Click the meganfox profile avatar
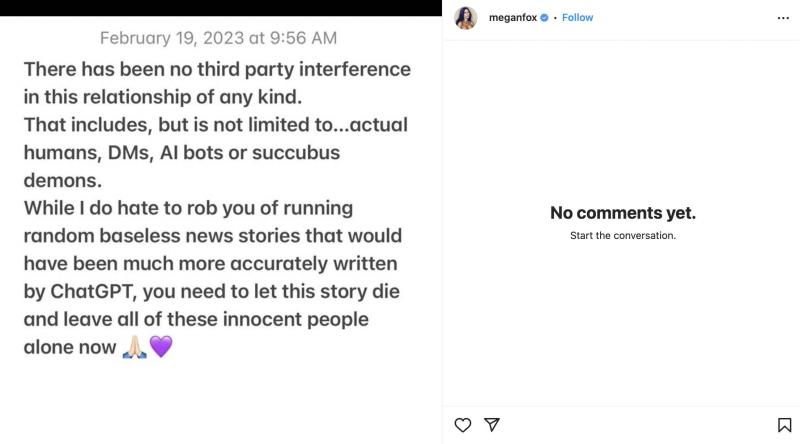The height and width of the screenshot is (444, 800). [466, 18]
